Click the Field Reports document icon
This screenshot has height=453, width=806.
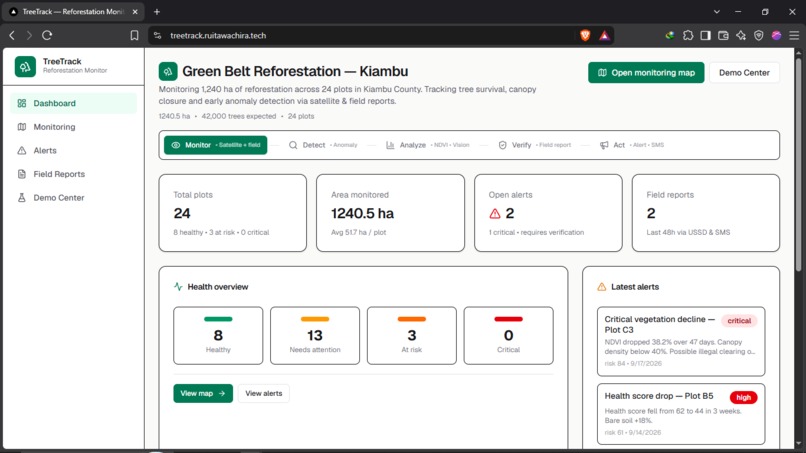pyautogui.click(x=22, y=174)
